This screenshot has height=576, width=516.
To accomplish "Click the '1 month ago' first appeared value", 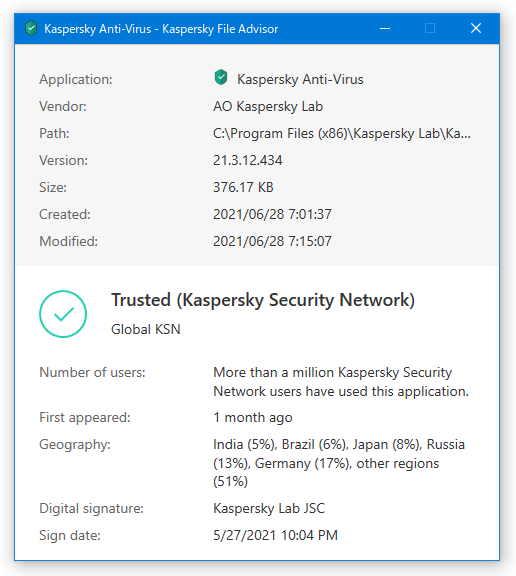I will click(253, 418).
